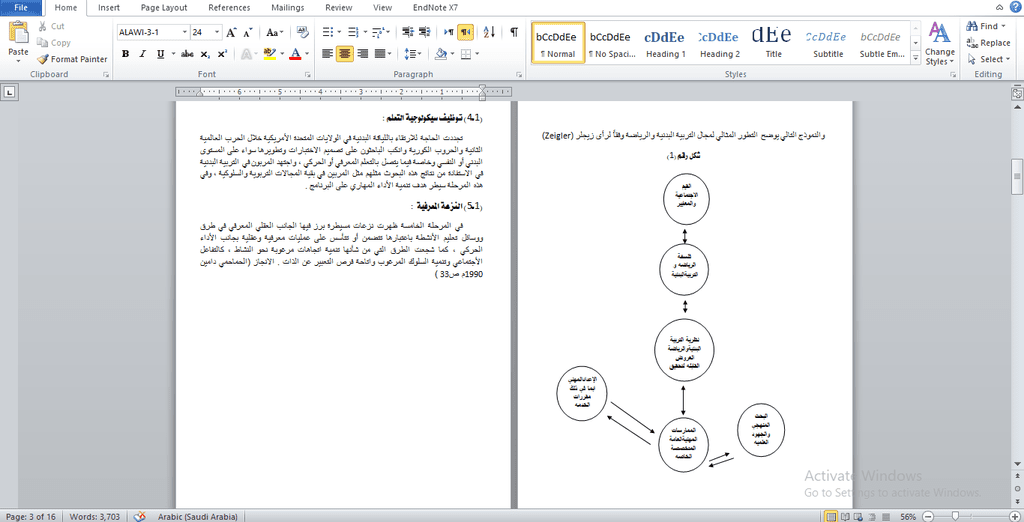Viewport: 1024px width, 522px height.
Task: Click the Change Styles icon
Action: (940, 43)
